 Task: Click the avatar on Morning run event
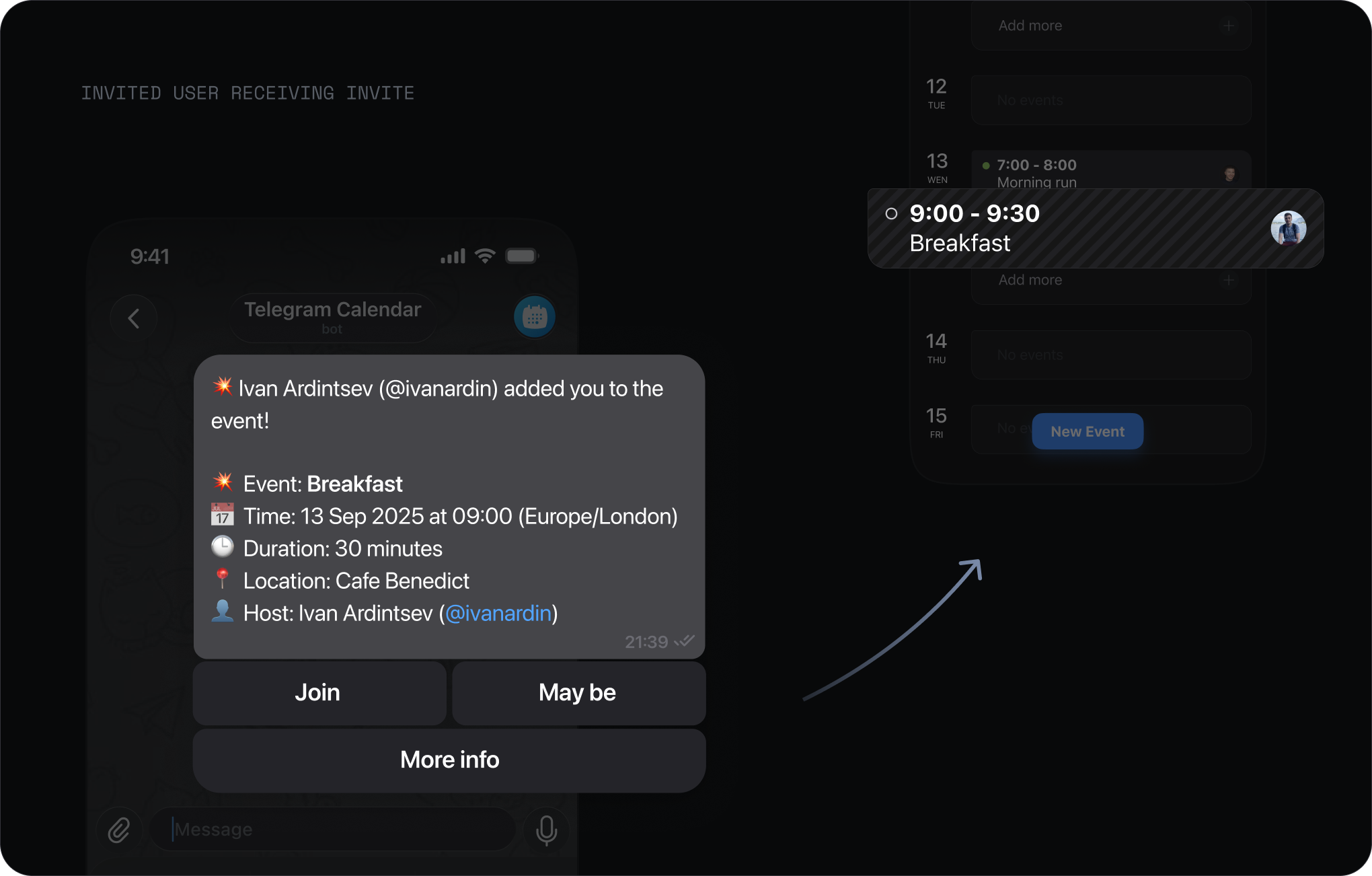pyautogui.click(x=1229, y=174)
